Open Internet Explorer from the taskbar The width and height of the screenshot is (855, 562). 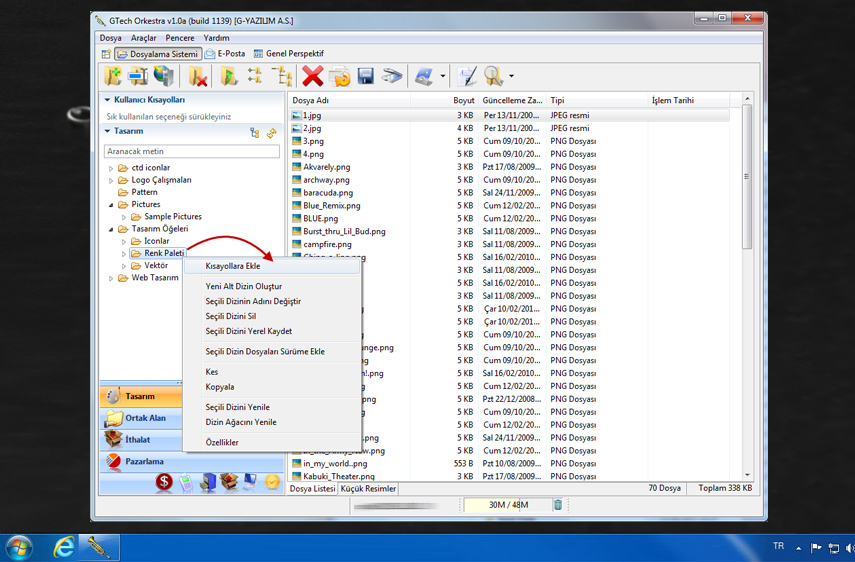point(64,547)
